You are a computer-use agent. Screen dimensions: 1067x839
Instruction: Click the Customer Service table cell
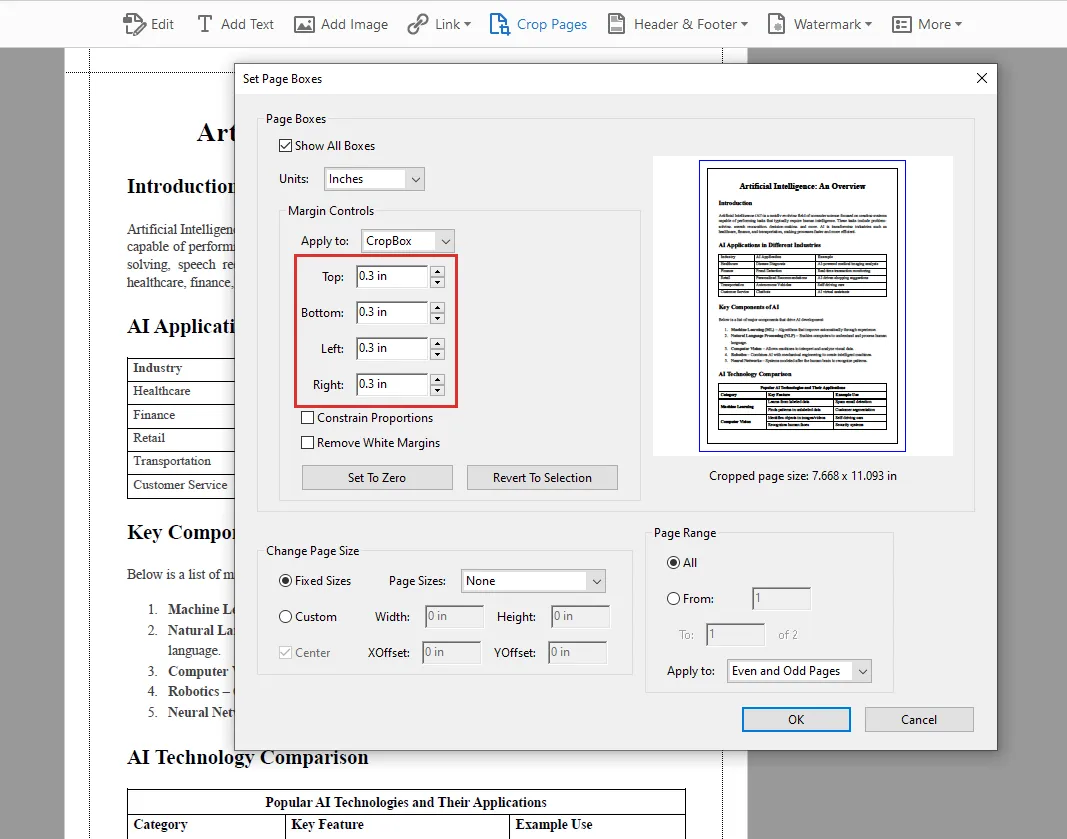tap(180, 485)
